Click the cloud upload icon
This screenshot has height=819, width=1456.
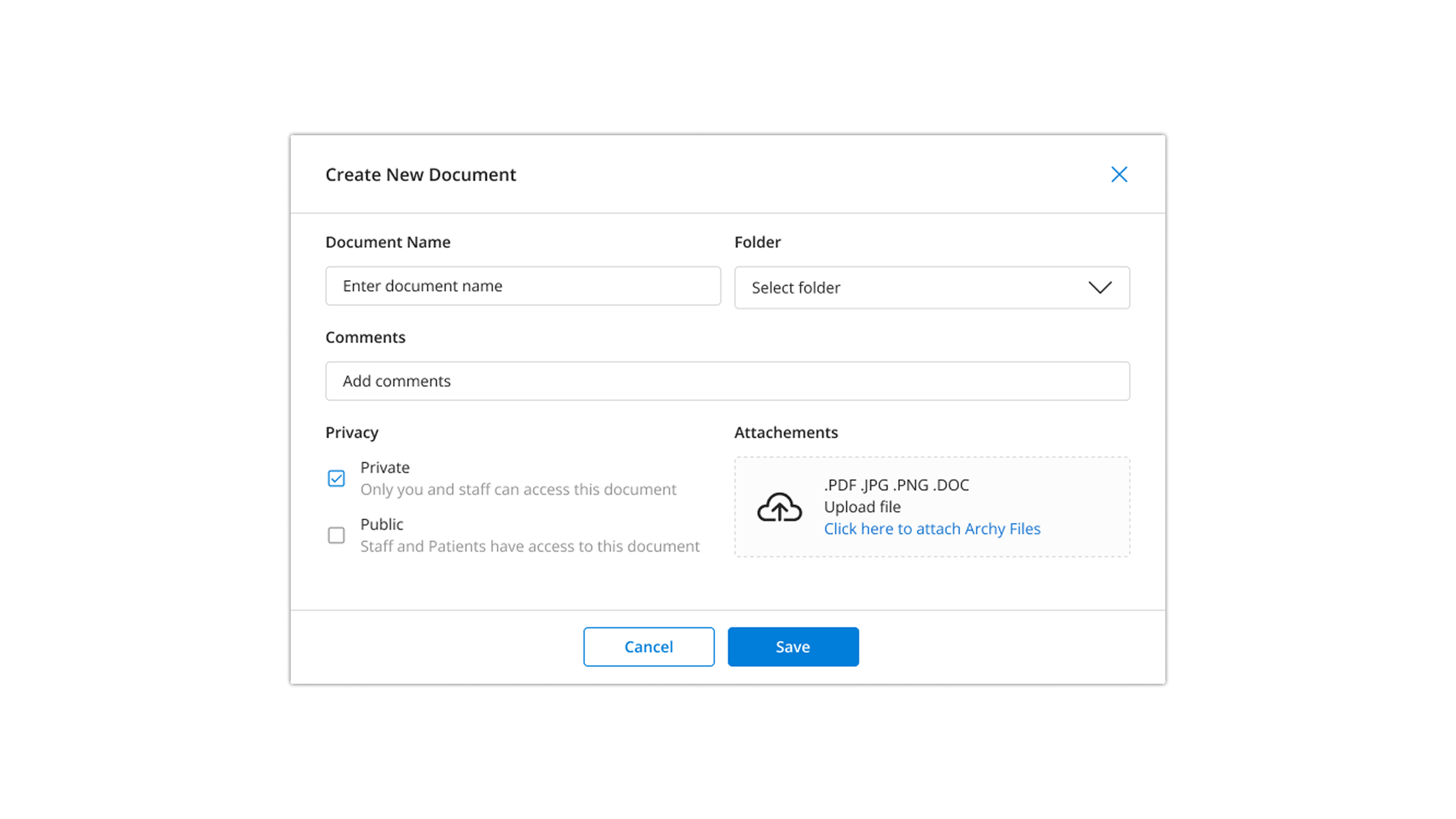click(x=779, y=507)
